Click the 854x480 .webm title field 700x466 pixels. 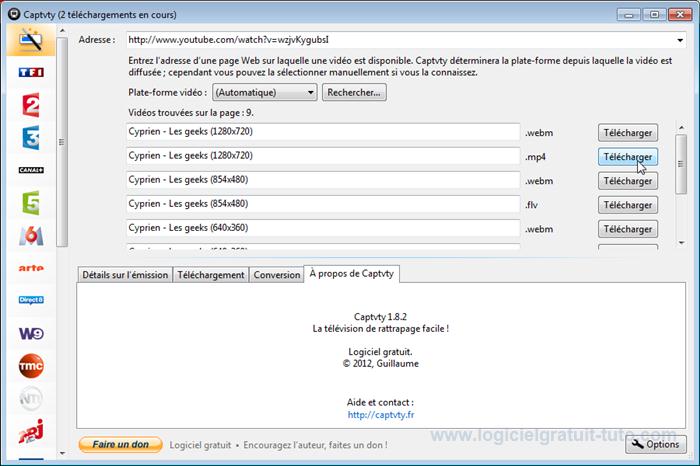[x=323, y=180]
